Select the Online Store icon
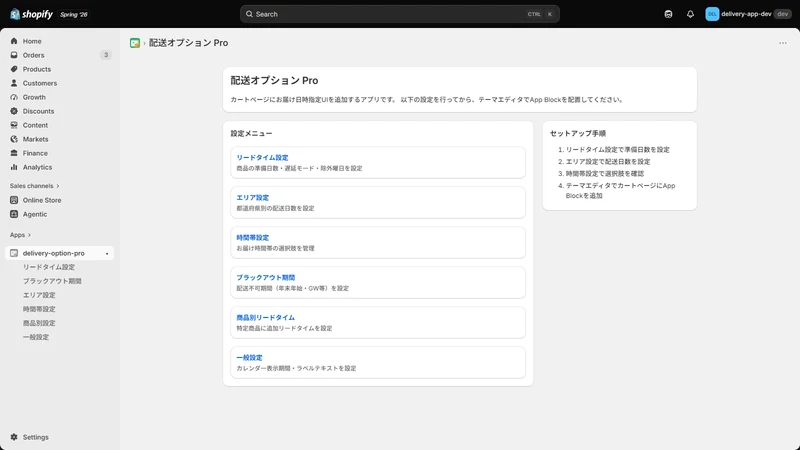 tap(14, 200)
